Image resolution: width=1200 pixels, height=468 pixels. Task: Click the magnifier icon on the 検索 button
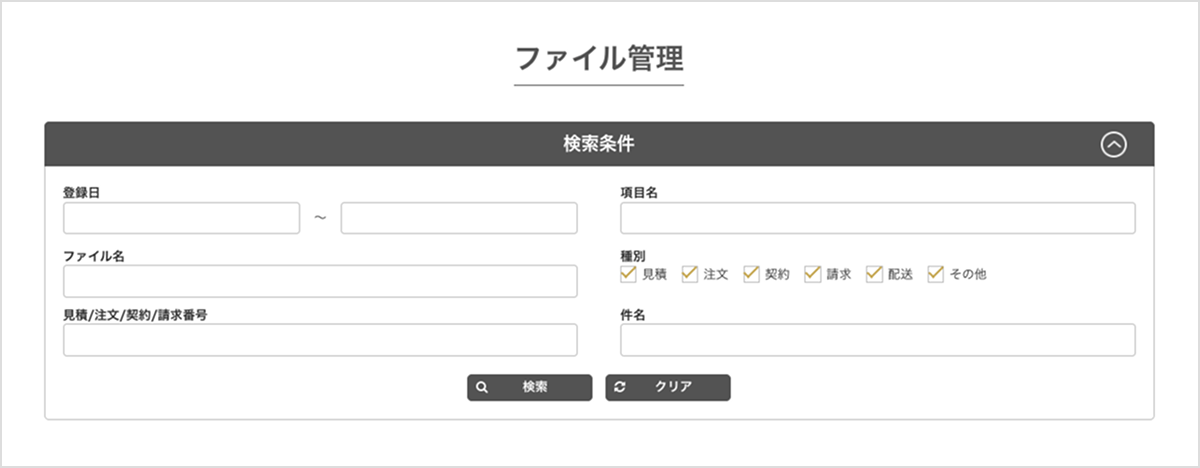pos(482,388)
